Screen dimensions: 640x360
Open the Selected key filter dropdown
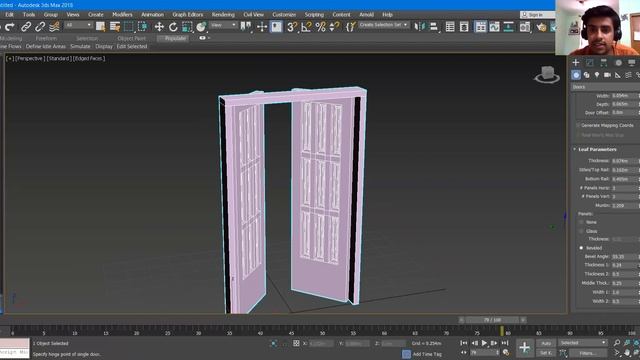click(582, 343)
